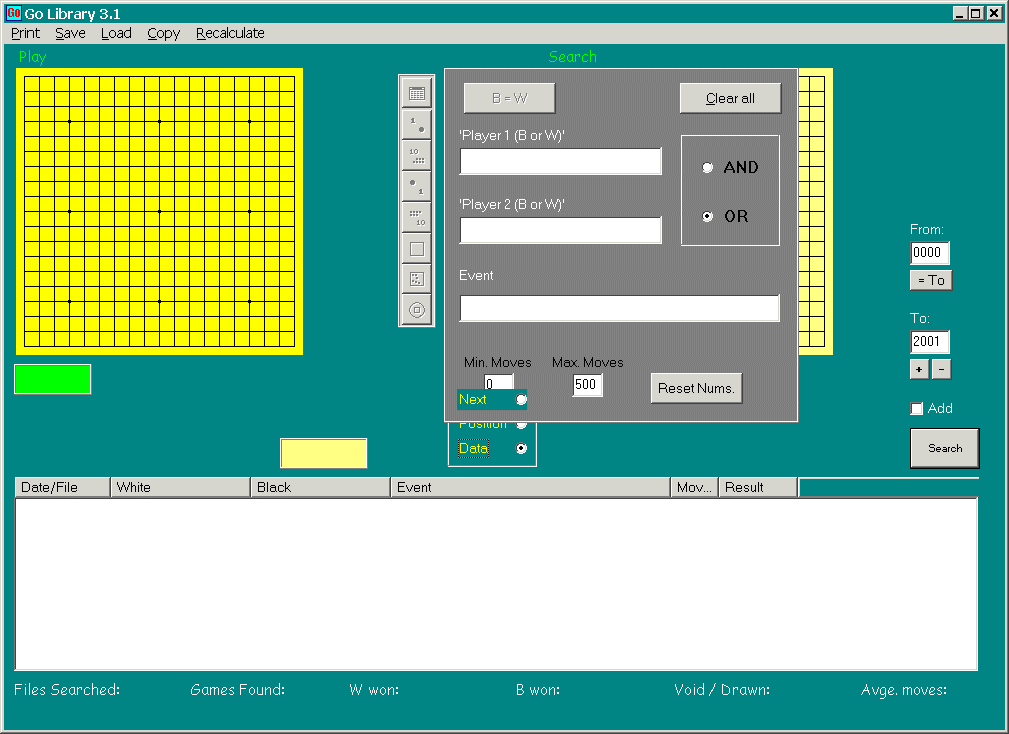Image resolution: width=1009 pixels, height=734 pixels.
Task: Open the Print menu
Action: point(25,33)
